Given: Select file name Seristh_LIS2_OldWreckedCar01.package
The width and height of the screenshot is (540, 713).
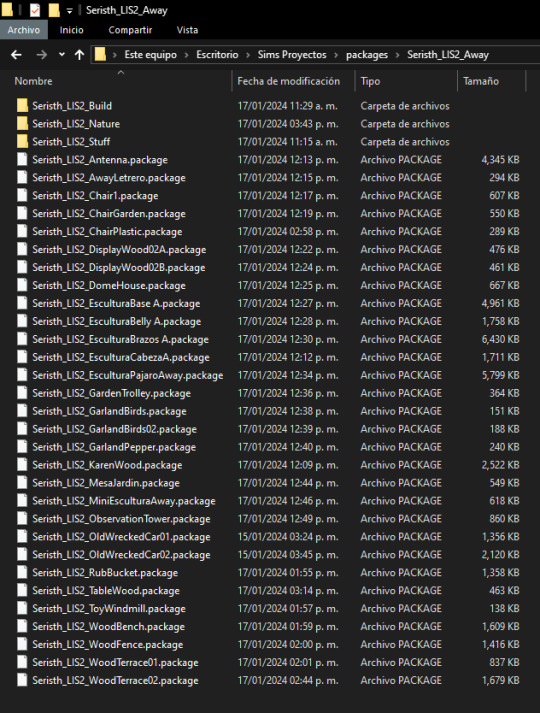Looking at the screenshot, I should pos(121,537).
